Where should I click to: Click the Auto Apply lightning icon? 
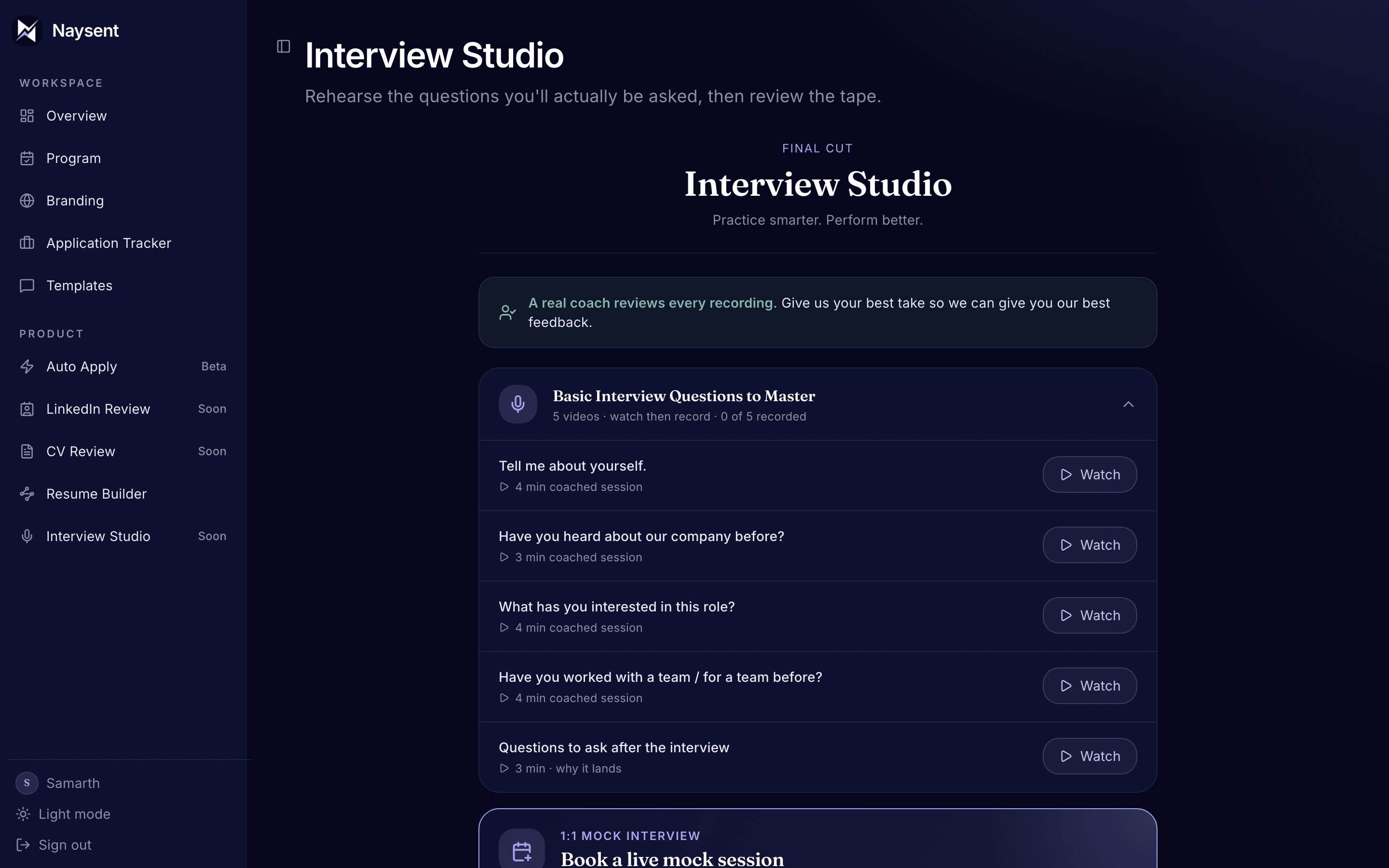[x=27, y=367]
